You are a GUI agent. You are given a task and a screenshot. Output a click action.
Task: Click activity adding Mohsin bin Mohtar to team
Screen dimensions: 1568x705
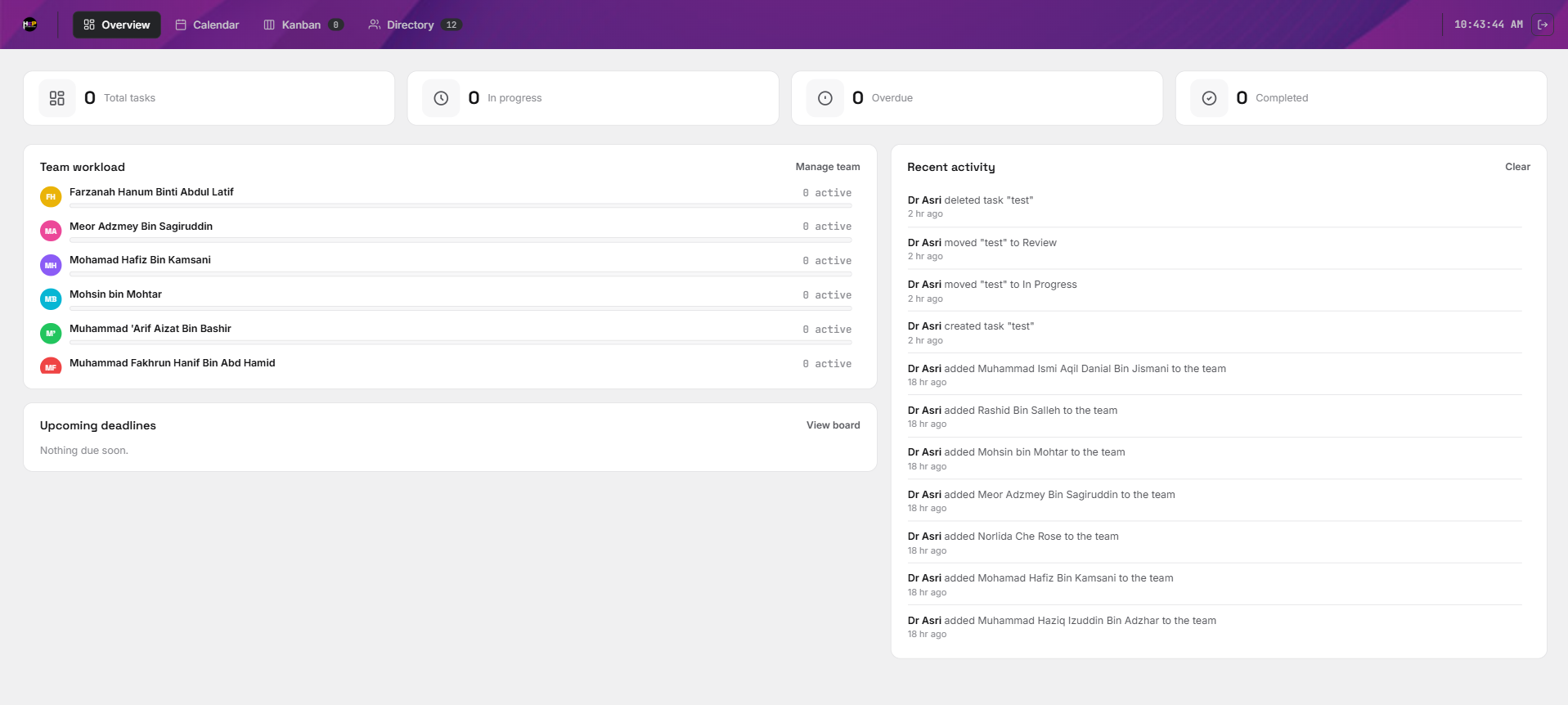[x=1215, y=459]
